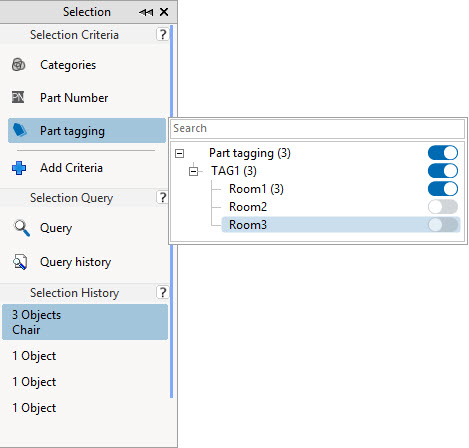Click the Selection panel blue vertical scrollbar
469x448 pixels.
point(171,211)
